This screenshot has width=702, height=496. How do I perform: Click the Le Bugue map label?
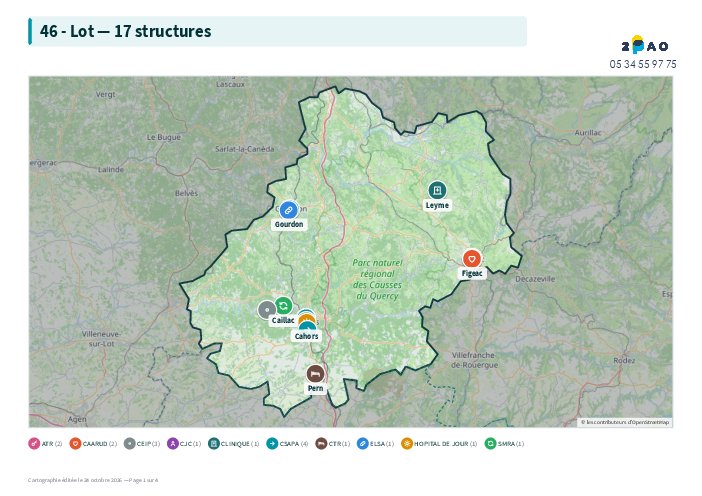(164, 137)
